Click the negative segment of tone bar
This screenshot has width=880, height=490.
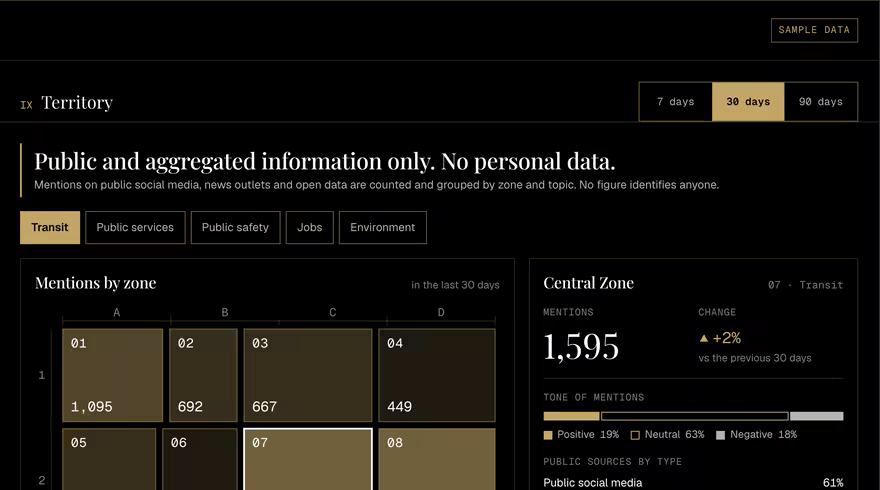pyautogui.click(x=817, y=416)
